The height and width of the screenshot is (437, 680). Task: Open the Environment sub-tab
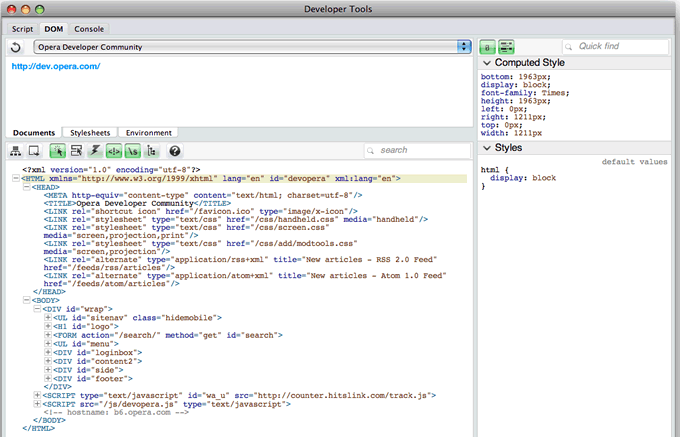[x=149, y=133]
